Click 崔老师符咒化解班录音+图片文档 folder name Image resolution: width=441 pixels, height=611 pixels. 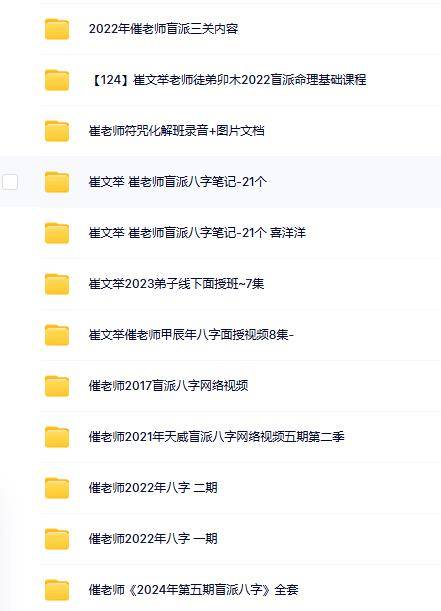pyautogui.click(x=176, y=131)
